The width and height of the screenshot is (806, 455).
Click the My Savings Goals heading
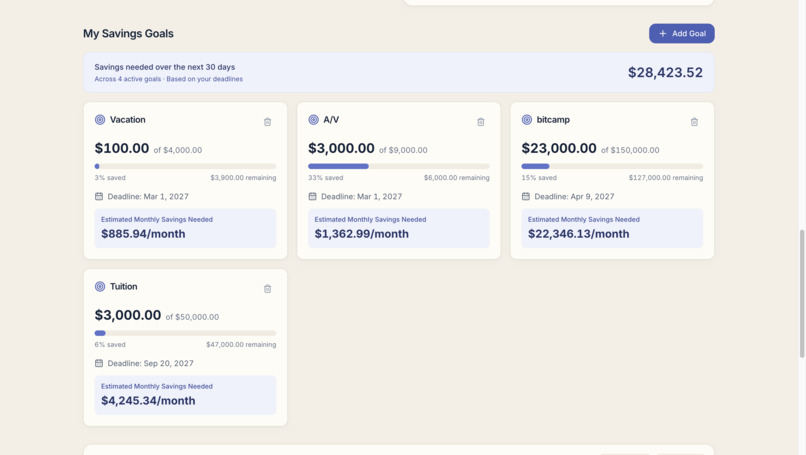point(129,33)
